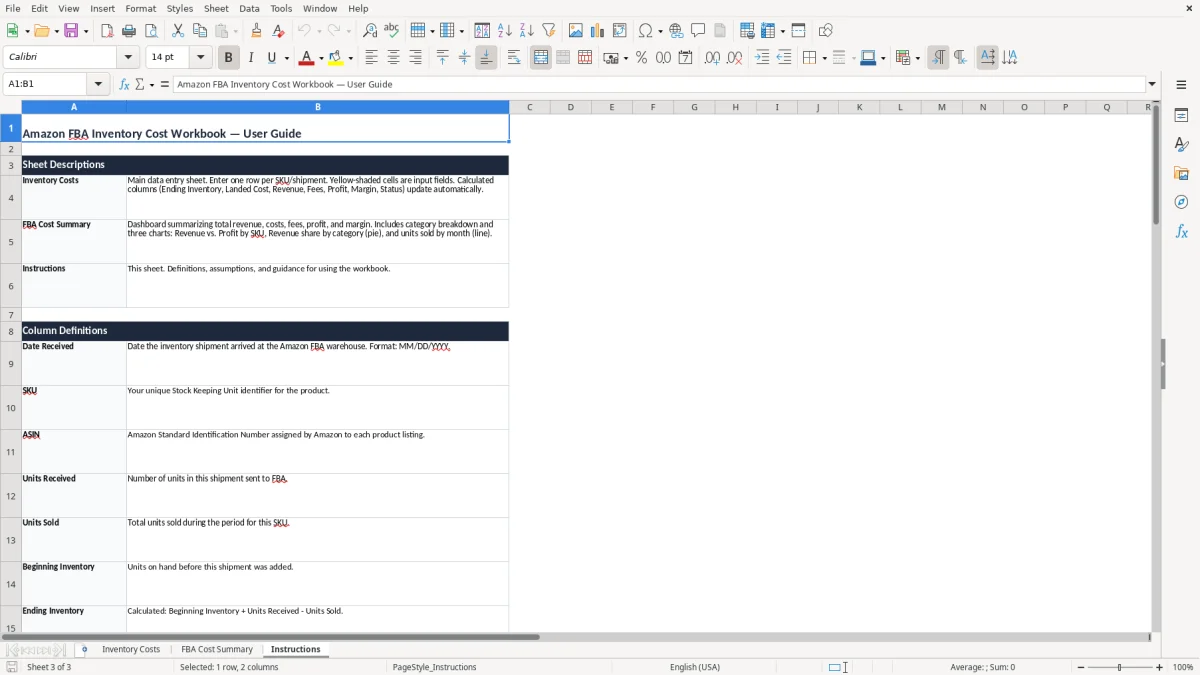Click the Cut scissors icon
This screenshot has width=1200, height=675.
pos(178,31)
